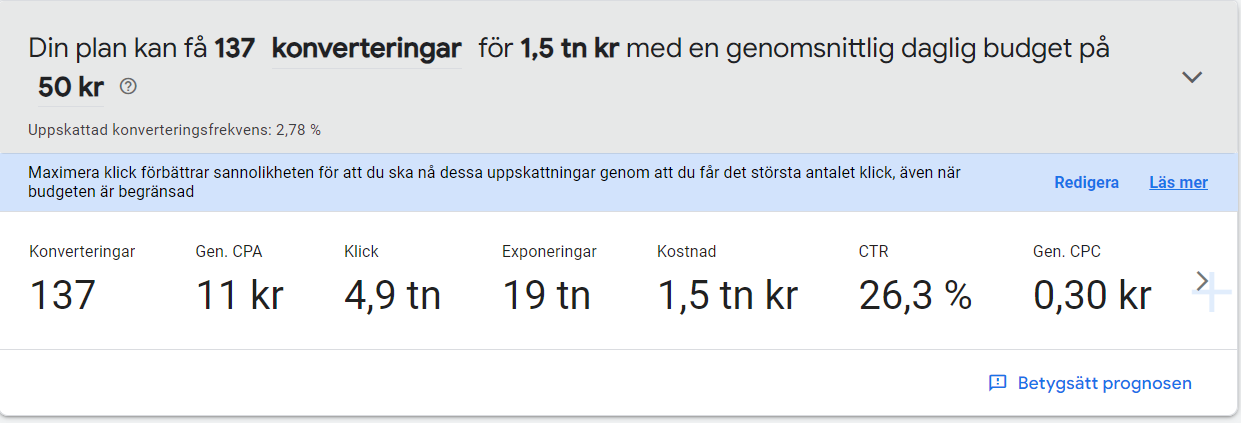Click the feedback icon beside Betygsätt prognosen
Image resolution: width=1241 pixels, height=423 pixels.
point(997,383)
